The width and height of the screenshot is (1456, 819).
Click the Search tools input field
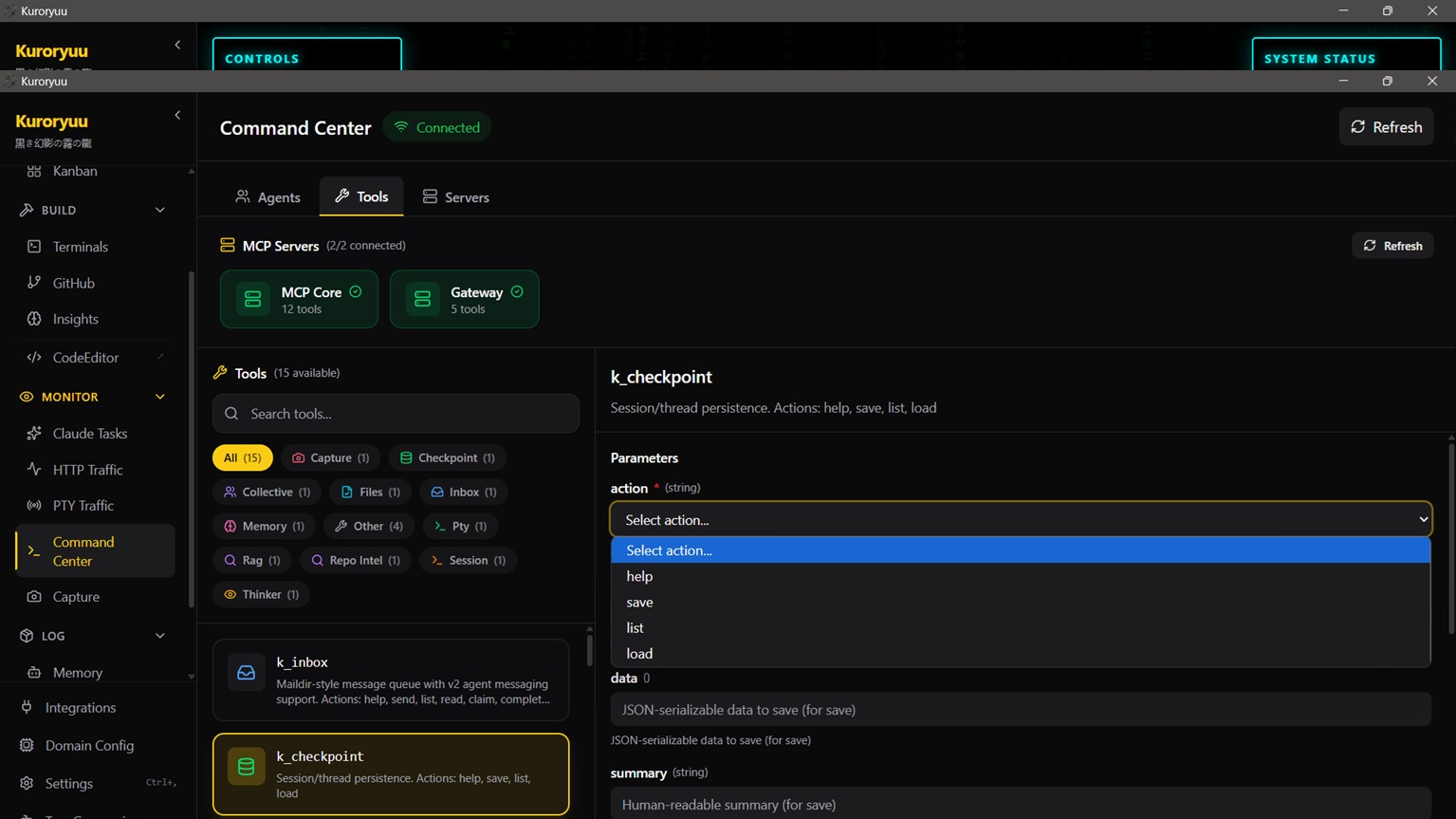click(396, 414)
